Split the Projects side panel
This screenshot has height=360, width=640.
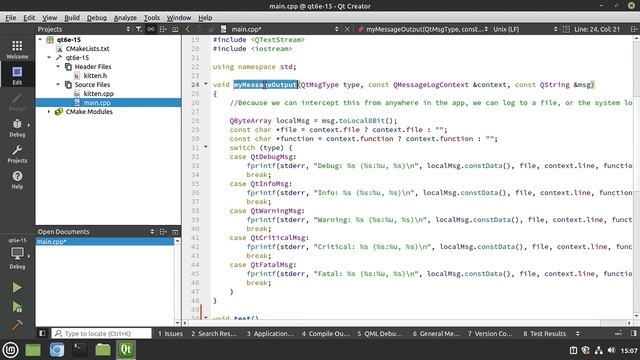163,29
